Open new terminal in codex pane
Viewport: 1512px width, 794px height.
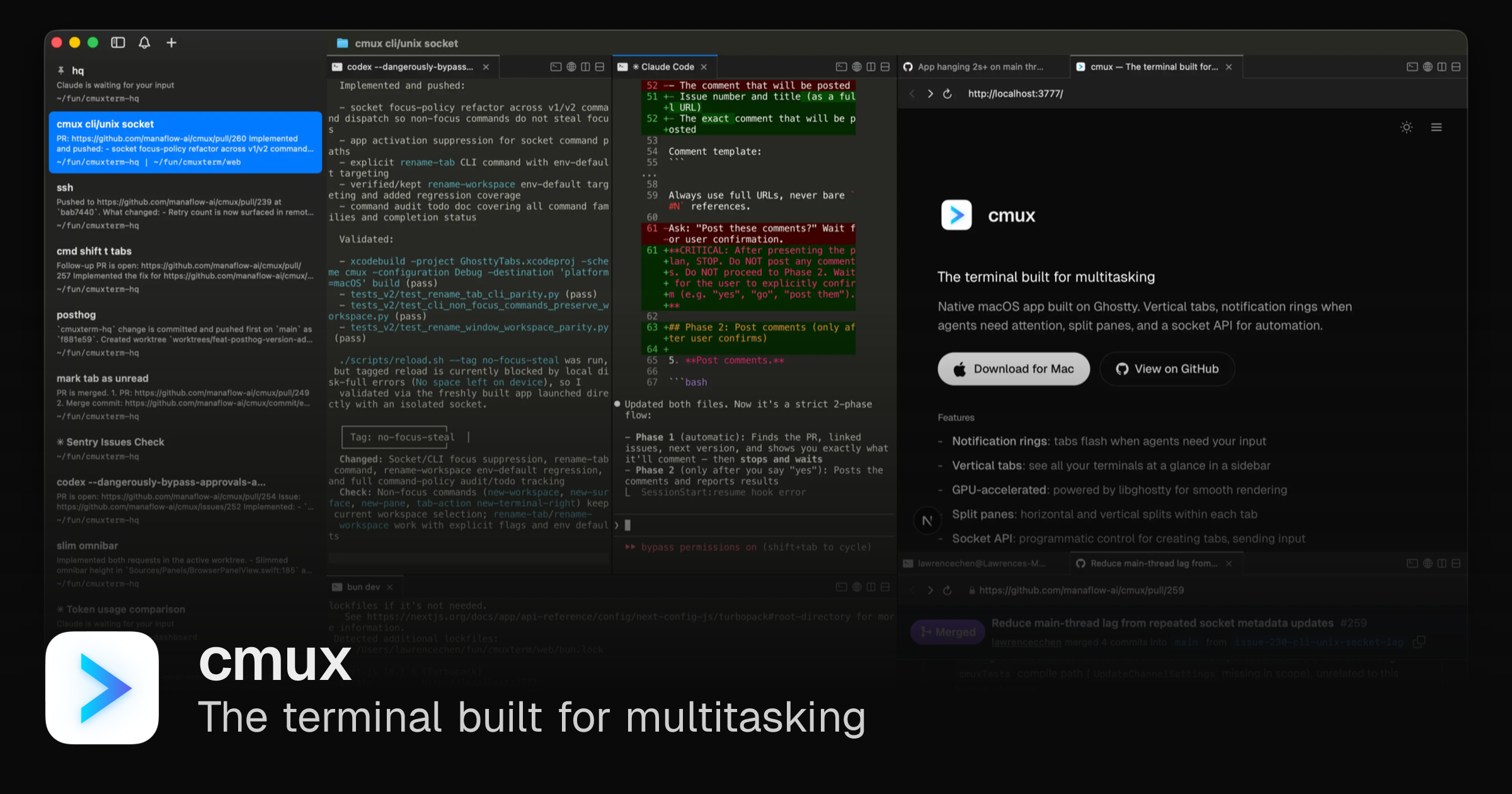(556, 67)
